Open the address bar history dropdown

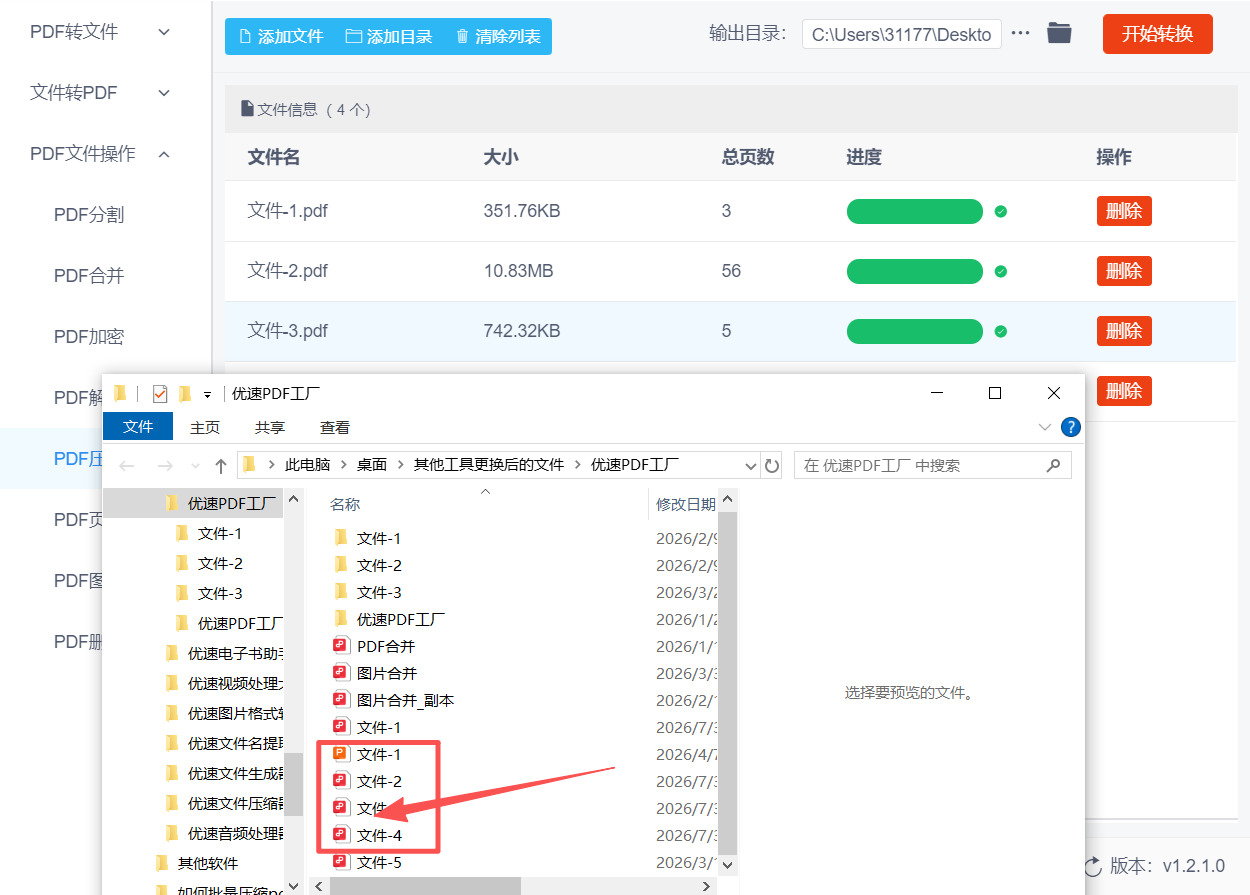[x=751, y=466]
